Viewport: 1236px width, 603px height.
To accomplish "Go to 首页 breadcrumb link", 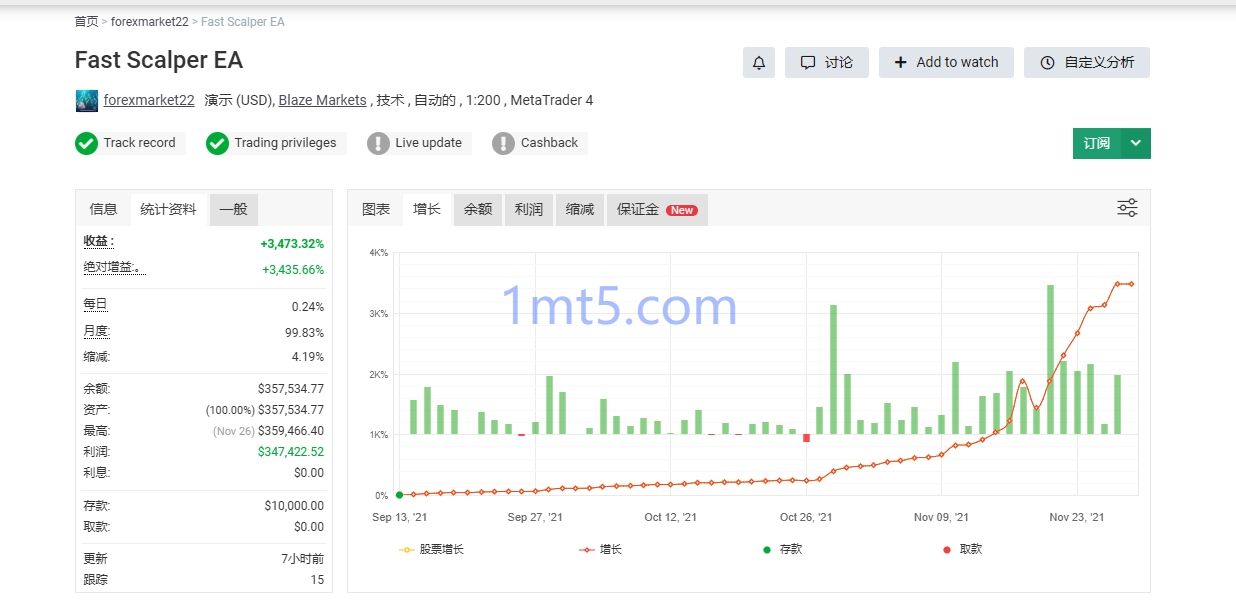I will pyautogui.click(x=86, y=21).
